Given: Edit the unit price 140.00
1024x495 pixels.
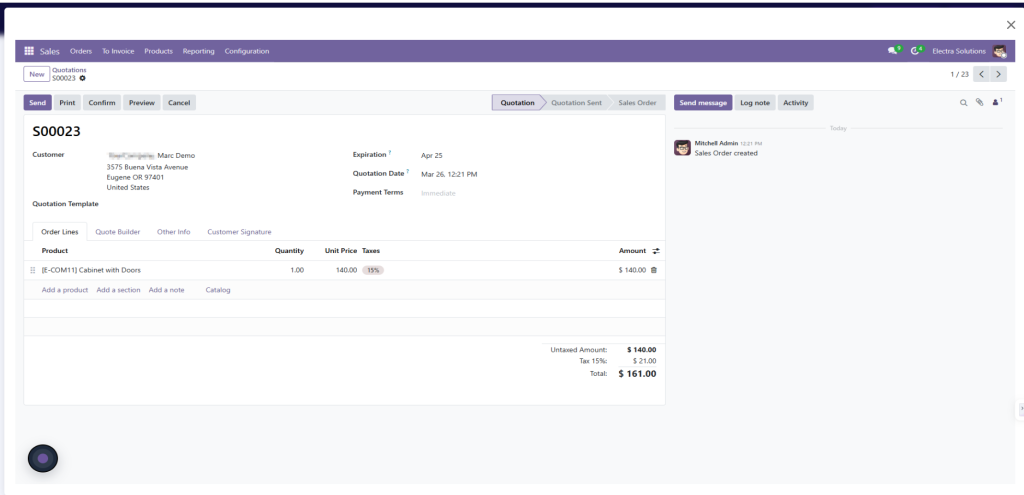Looking at the screenshot, I should coord(346,270).
